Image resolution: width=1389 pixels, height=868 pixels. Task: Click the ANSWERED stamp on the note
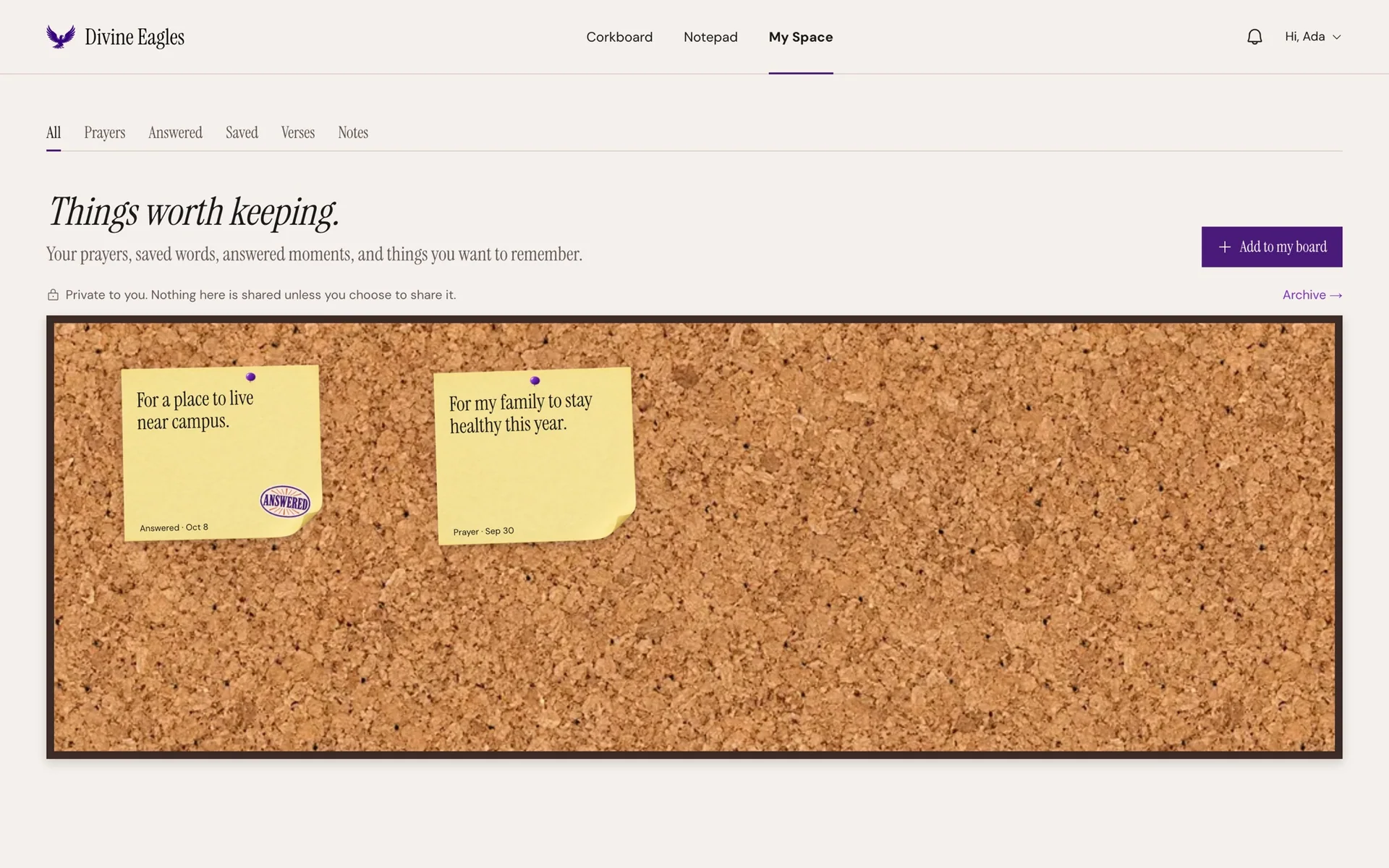click(285, 501)
